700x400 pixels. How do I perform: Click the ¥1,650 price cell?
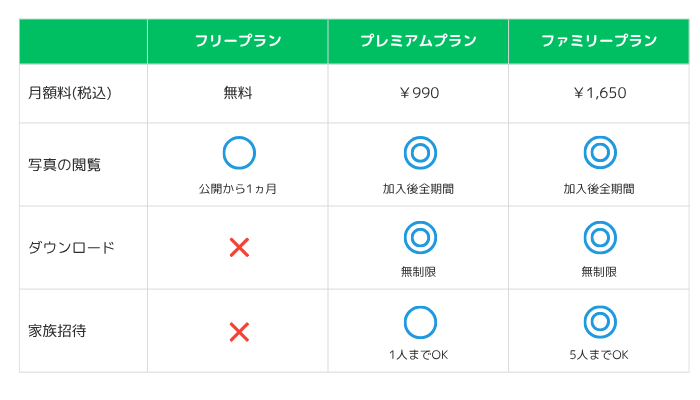pyautogui.click(x=599, y=93)
